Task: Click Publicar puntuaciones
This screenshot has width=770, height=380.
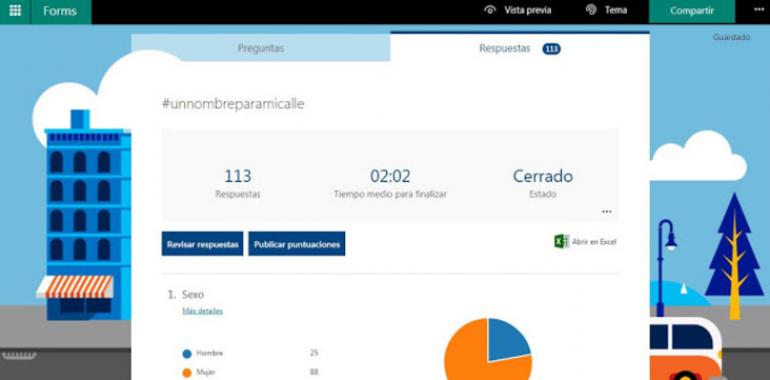Action: [297, 244]
